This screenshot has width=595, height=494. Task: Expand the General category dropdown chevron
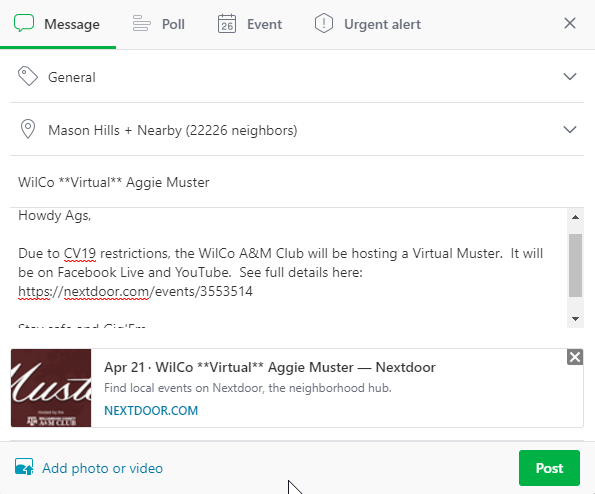[570, 77]
